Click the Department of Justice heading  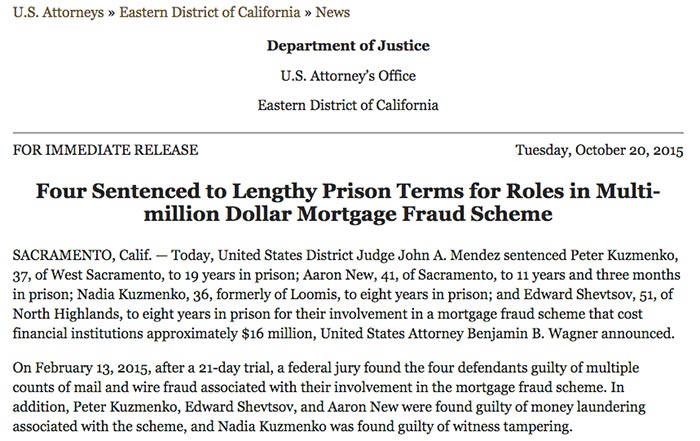click(348, 46)
